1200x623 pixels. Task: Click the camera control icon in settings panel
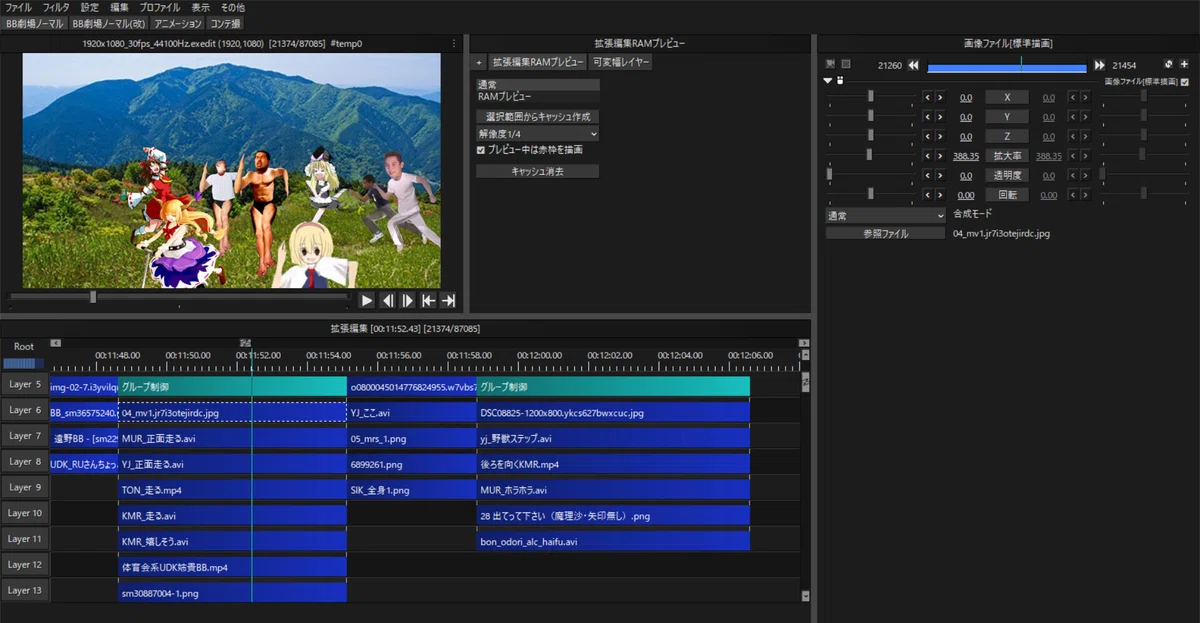829,65
